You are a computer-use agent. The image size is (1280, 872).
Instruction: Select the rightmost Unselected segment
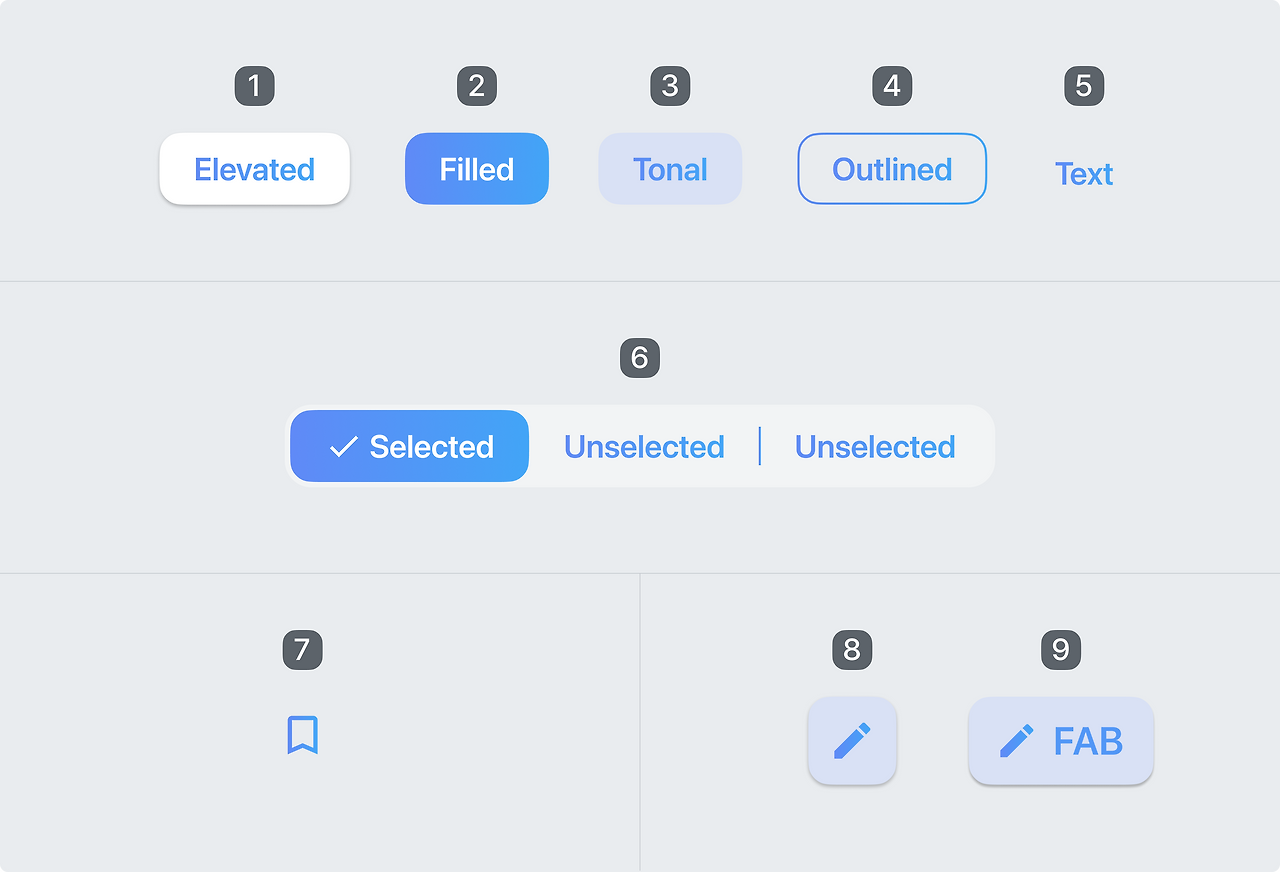pos(875,446)
